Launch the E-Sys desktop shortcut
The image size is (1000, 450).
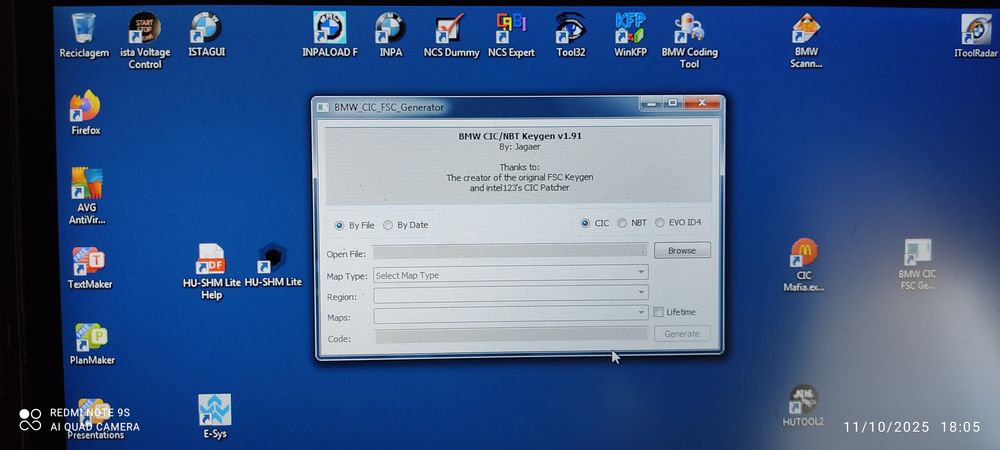214,416
